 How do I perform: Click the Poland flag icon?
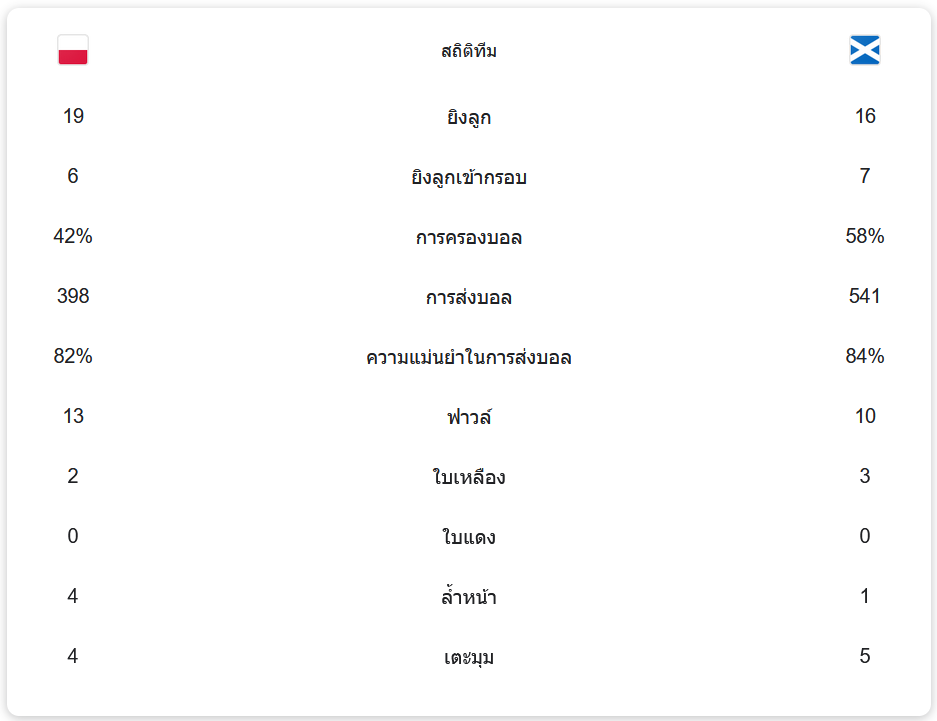[x=73, y=50]
